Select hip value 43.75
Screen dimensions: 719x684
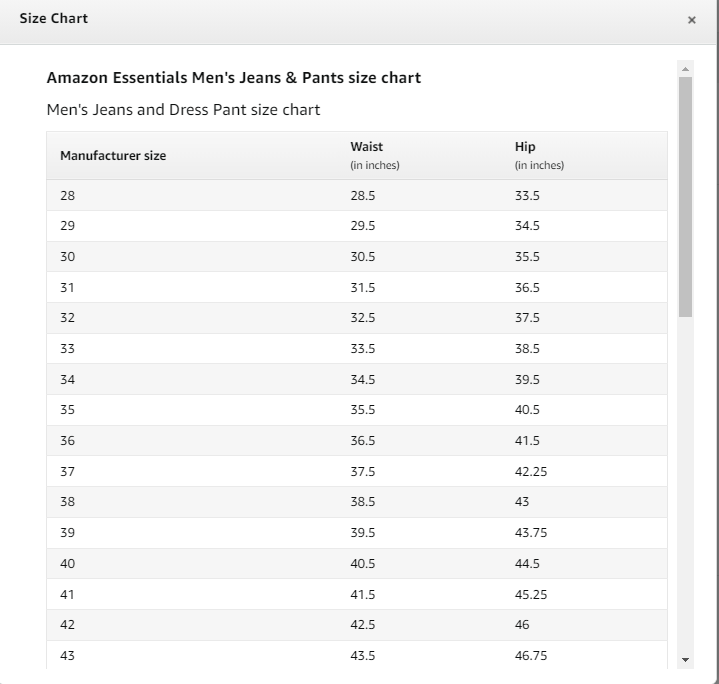click(531, 532)
